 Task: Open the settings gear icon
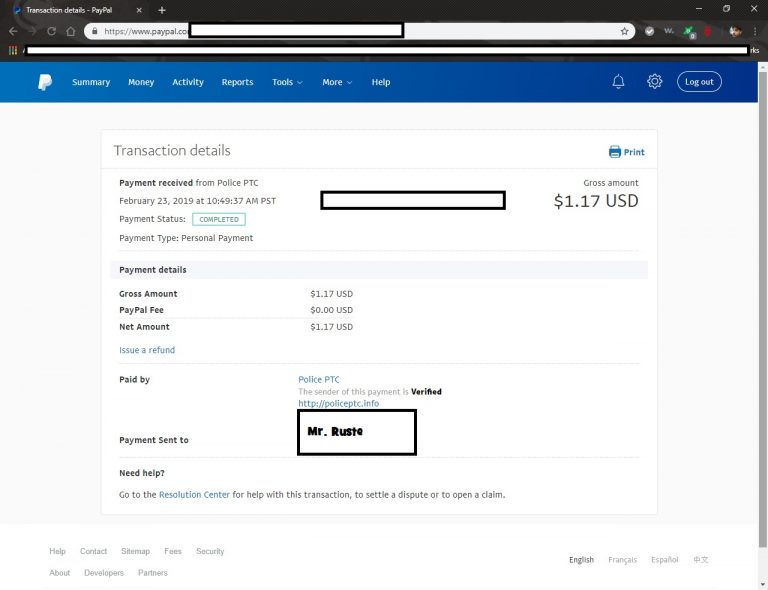tap(654, 82)
